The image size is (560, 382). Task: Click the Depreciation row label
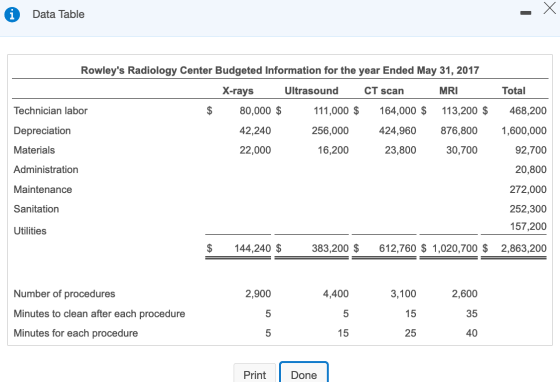point(42,131)
